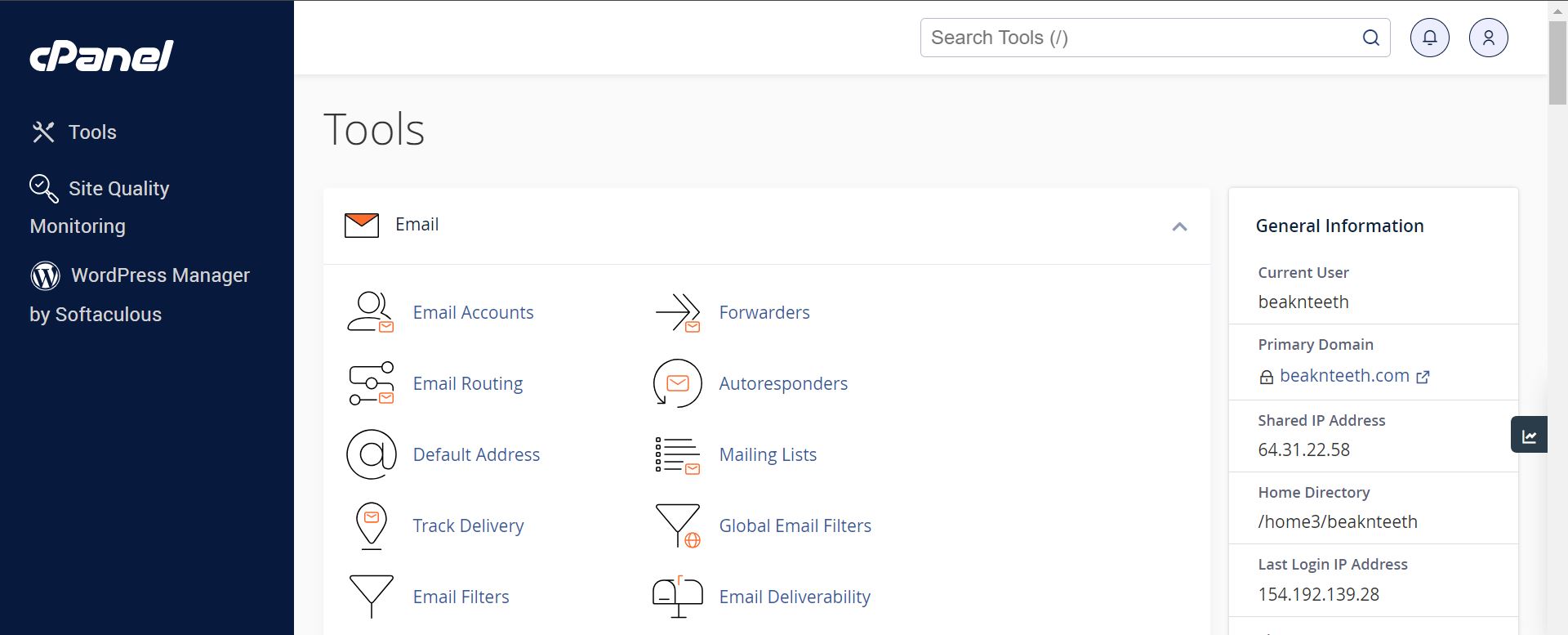Open Site Quality Monitoring in sidebar

(x=118, y=189)
